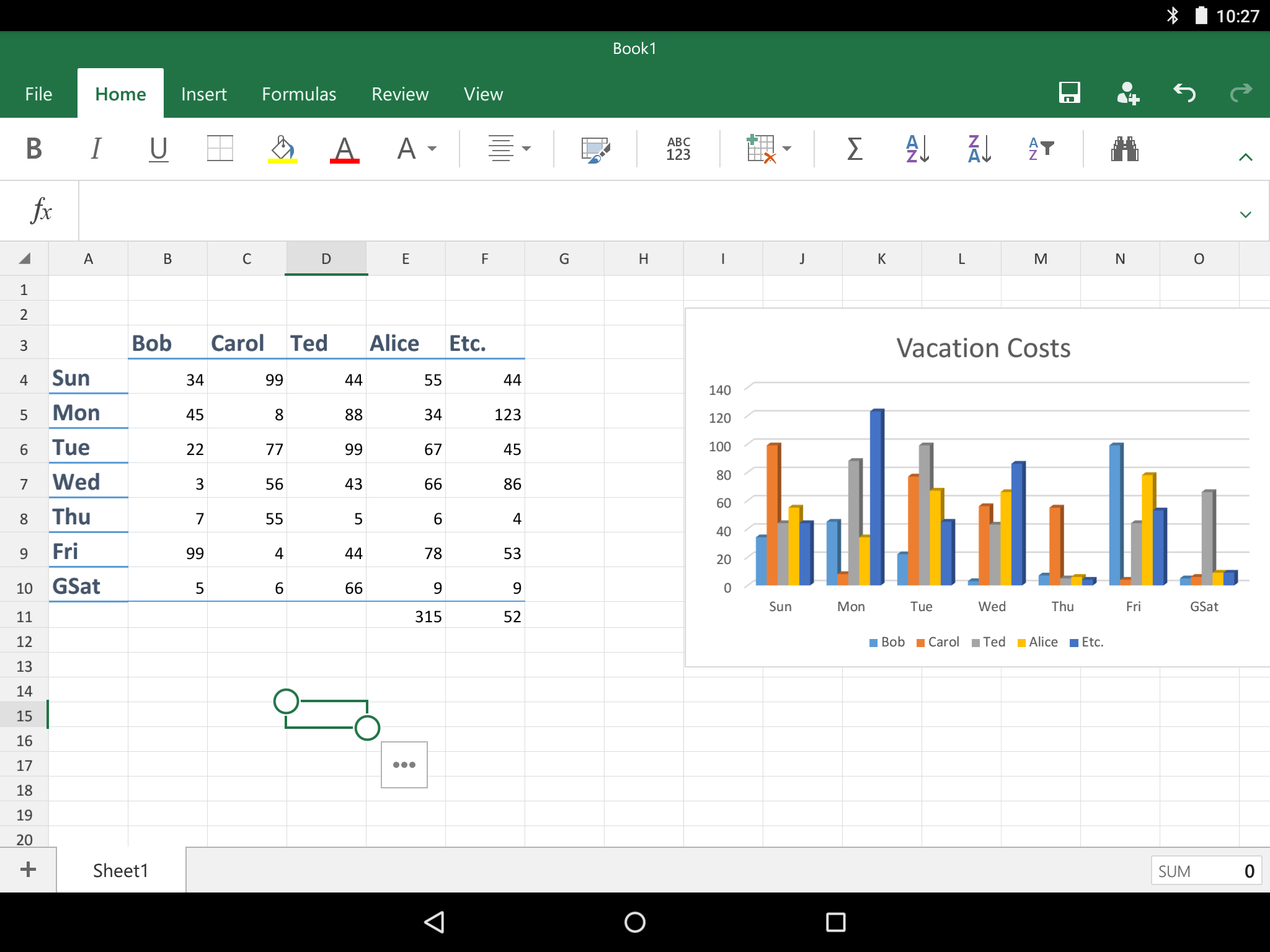
Task: Toggle Italic formatting
Action: pyautogui.click(x=95, y=149)
